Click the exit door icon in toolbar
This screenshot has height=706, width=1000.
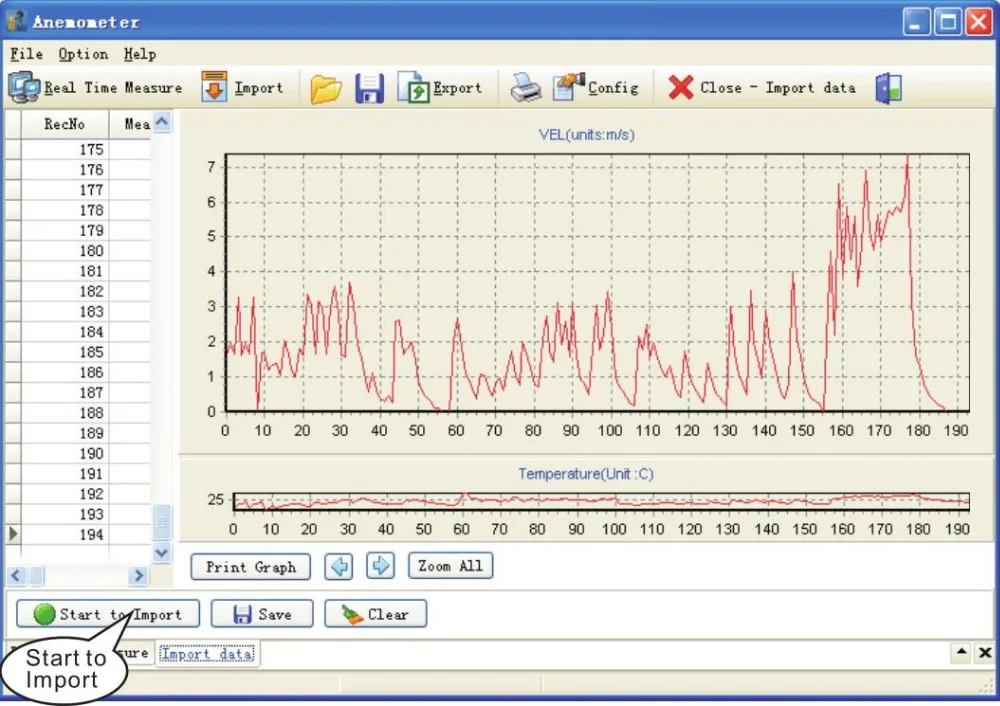[x=889, y=88]
